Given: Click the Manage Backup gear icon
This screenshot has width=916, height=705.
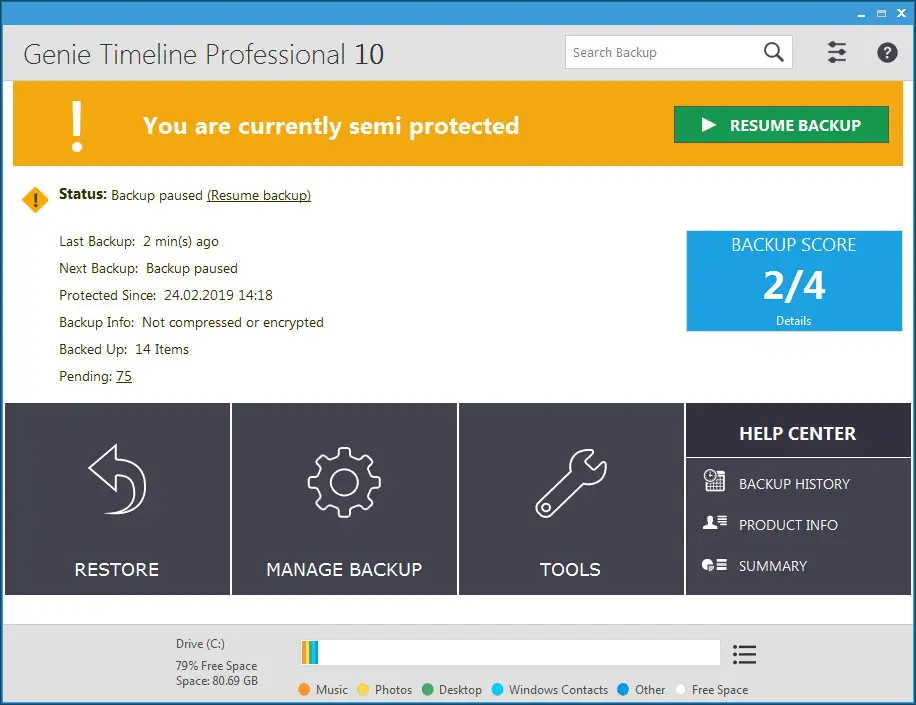Looking at the screenshot, I should click(x=344, y=482).
